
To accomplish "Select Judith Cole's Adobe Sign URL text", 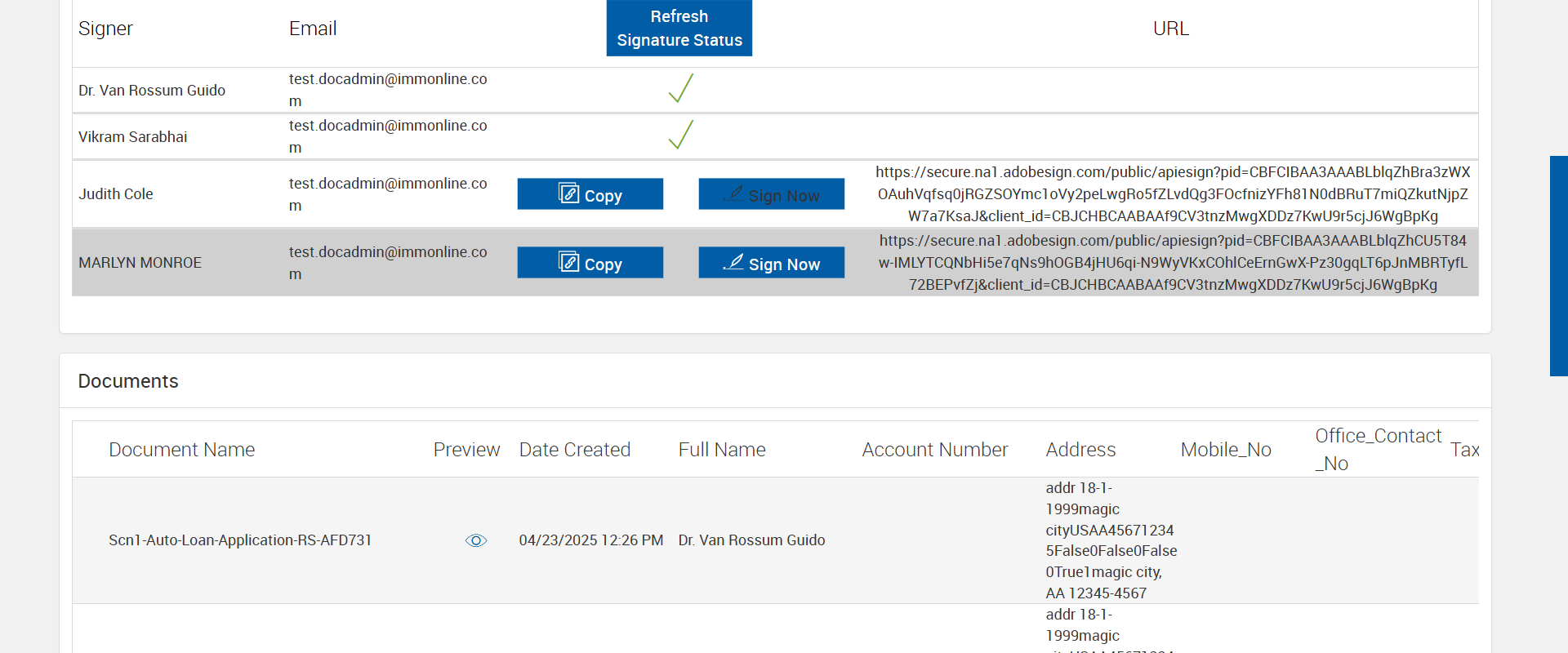I will (1173, 194).
